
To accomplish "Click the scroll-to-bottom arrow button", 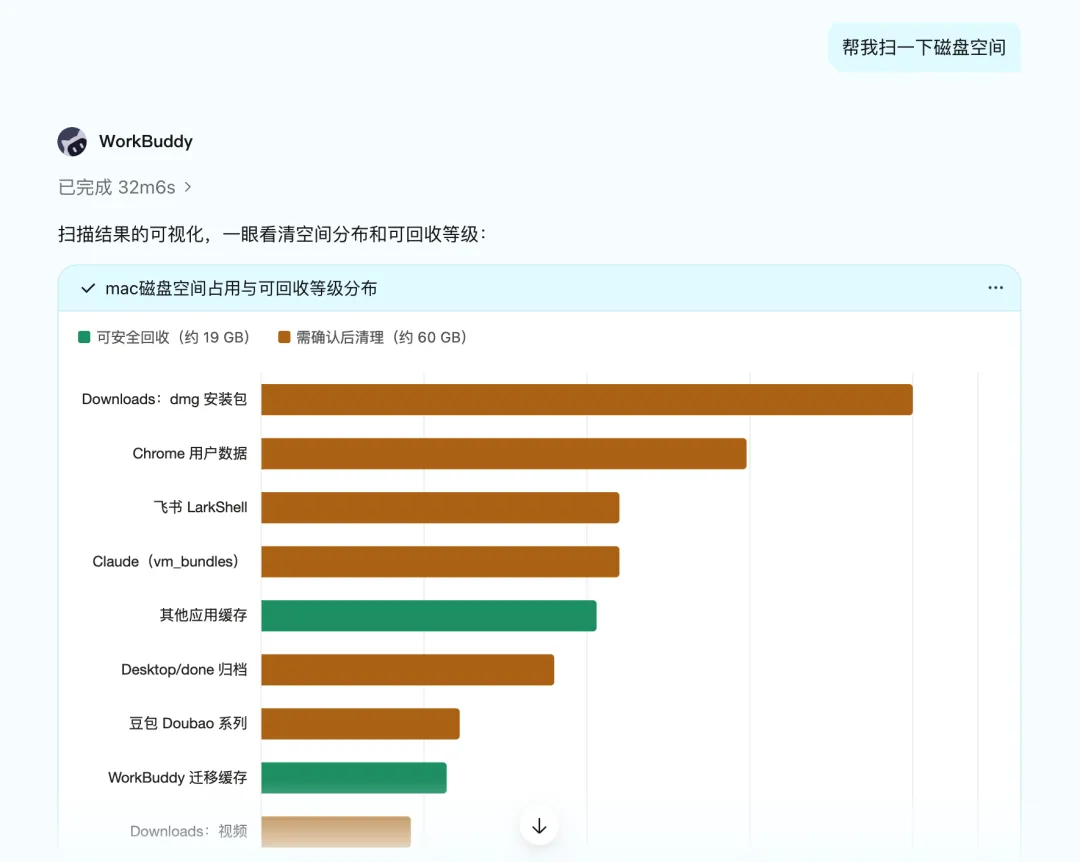I will click(x=539, y=825).
